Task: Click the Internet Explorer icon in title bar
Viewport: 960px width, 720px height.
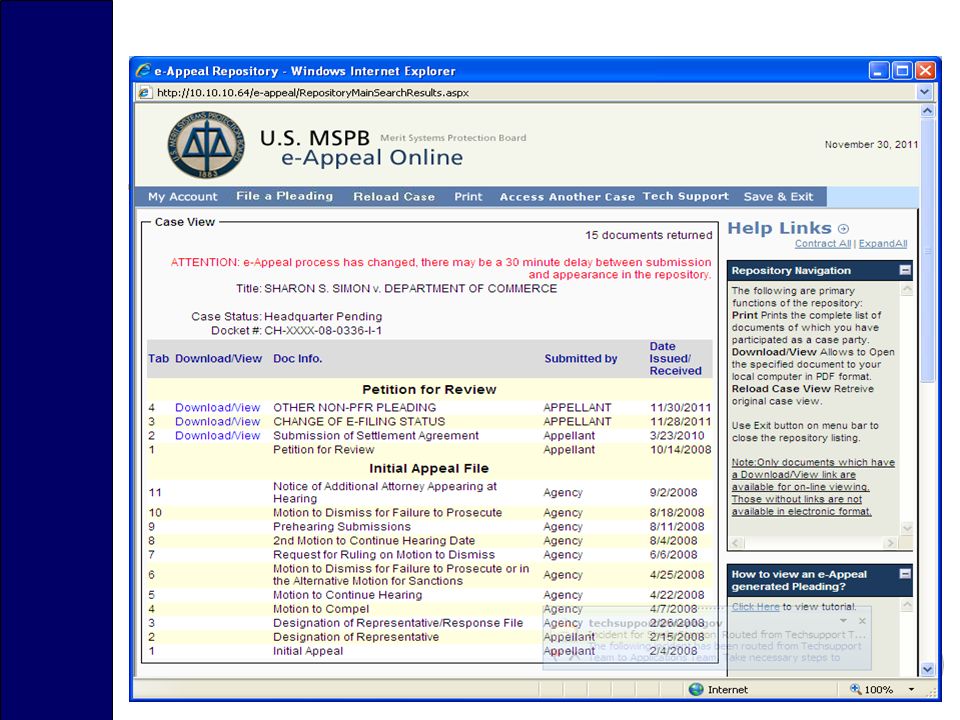Action: point(143,70)
